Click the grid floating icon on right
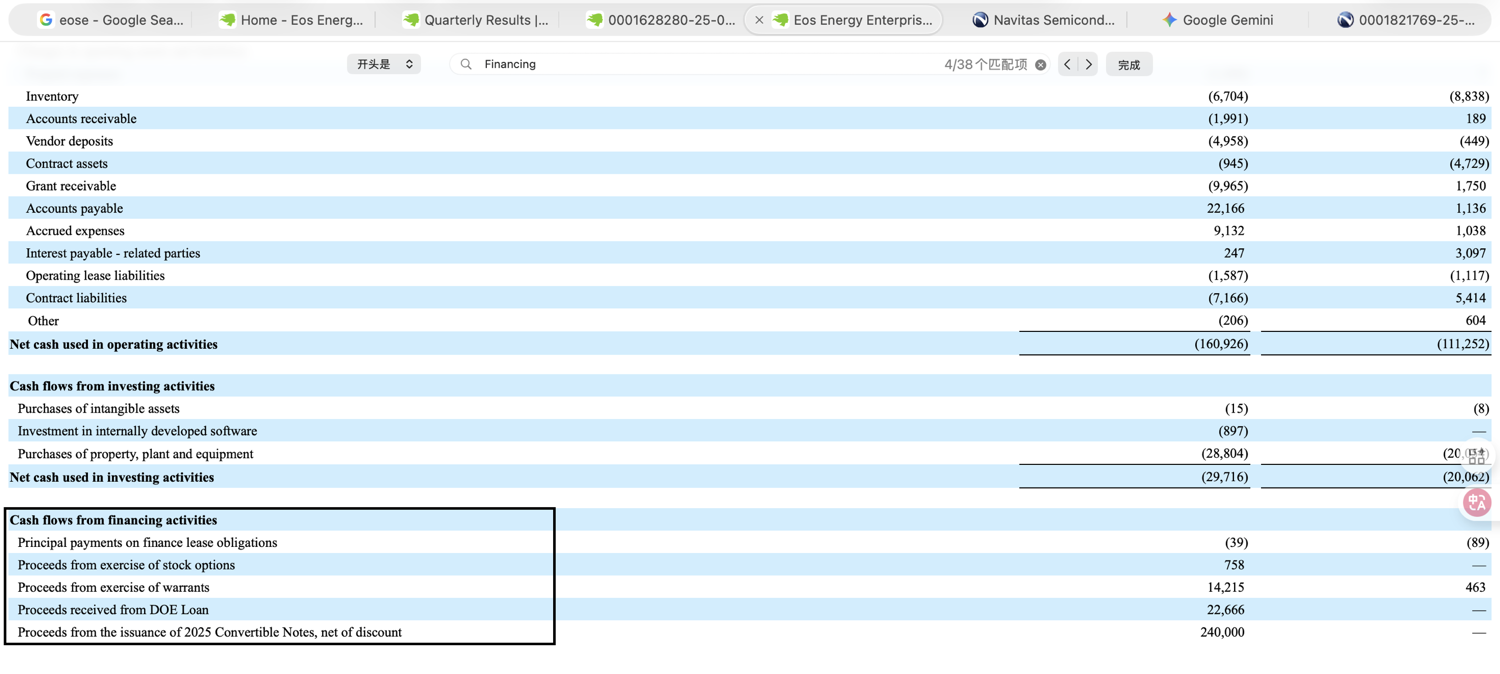 (1476, 457)
